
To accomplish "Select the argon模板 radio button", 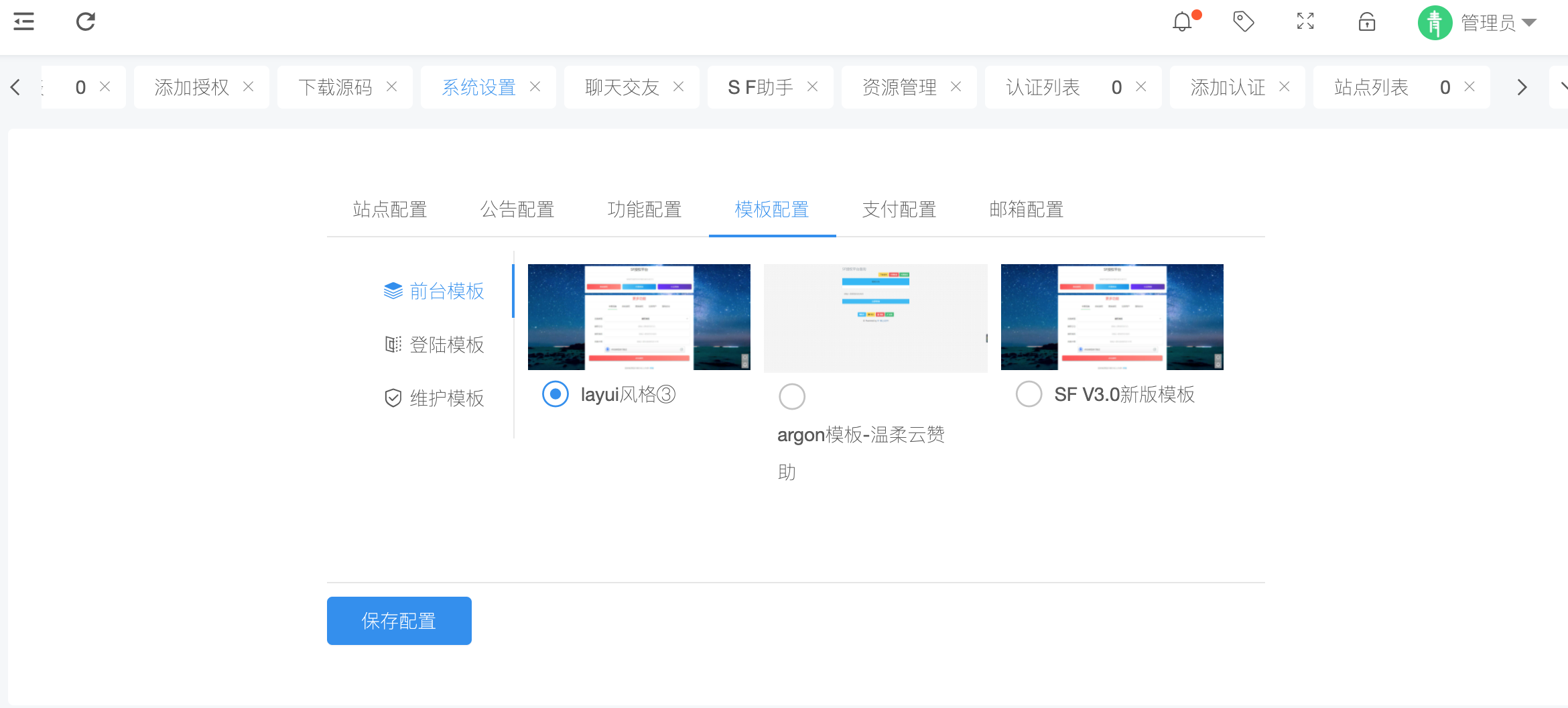I will pos(792,396).
